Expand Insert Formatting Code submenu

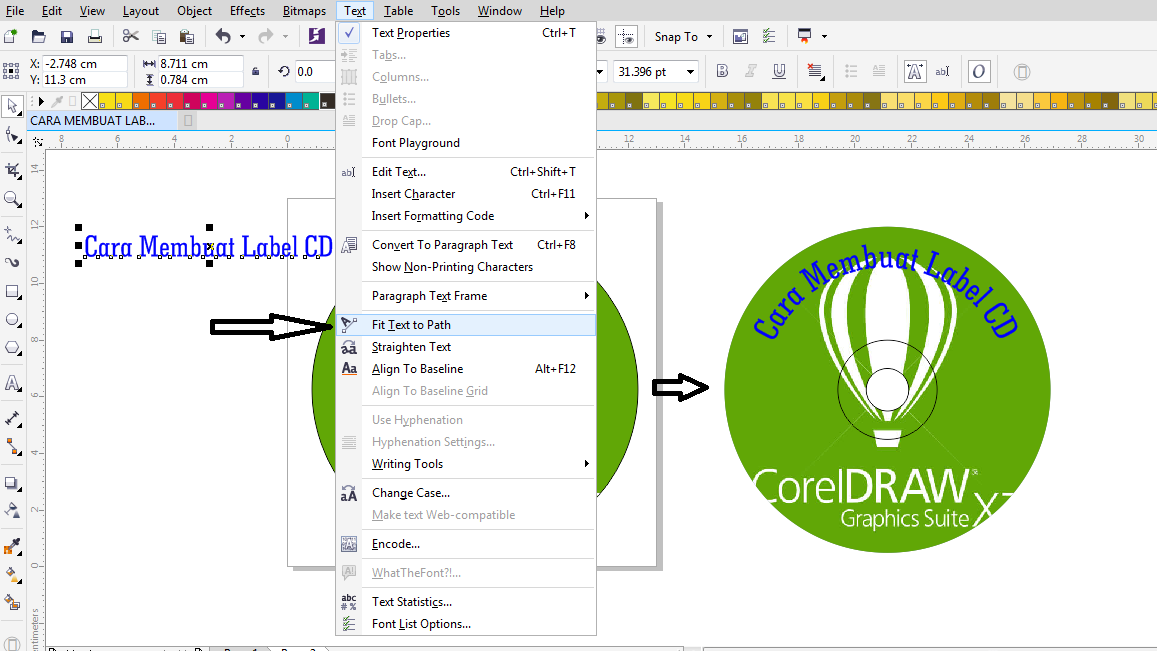click(466, 216)
